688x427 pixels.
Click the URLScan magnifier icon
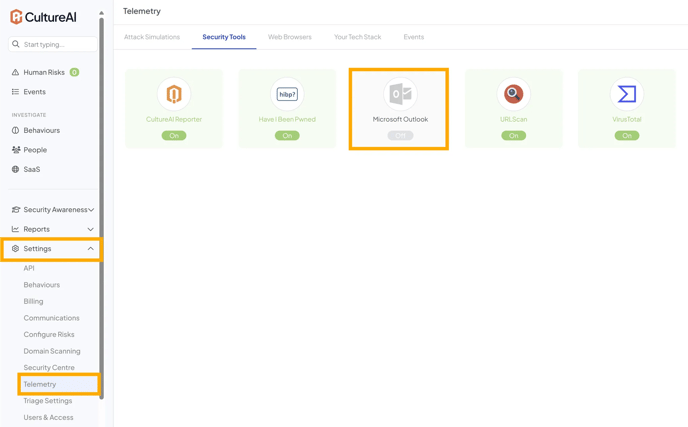[513, 94]
